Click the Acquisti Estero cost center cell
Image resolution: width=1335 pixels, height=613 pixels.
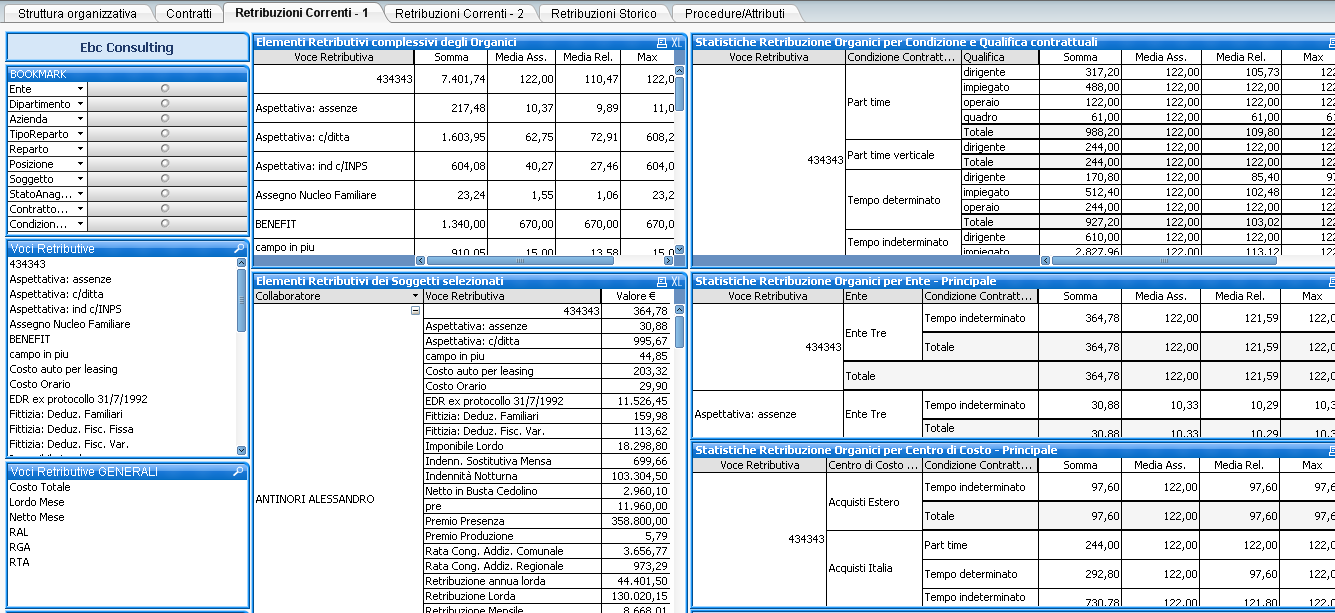pos(874,502)
